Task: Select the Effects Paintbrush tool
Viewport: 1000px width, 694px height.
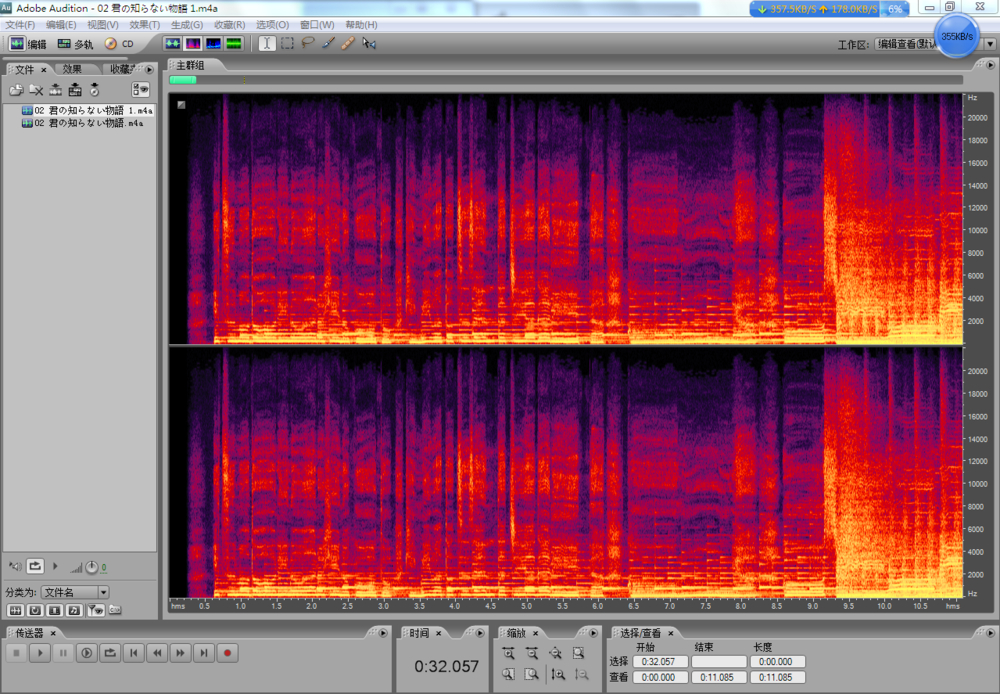Action: point(328,44)
